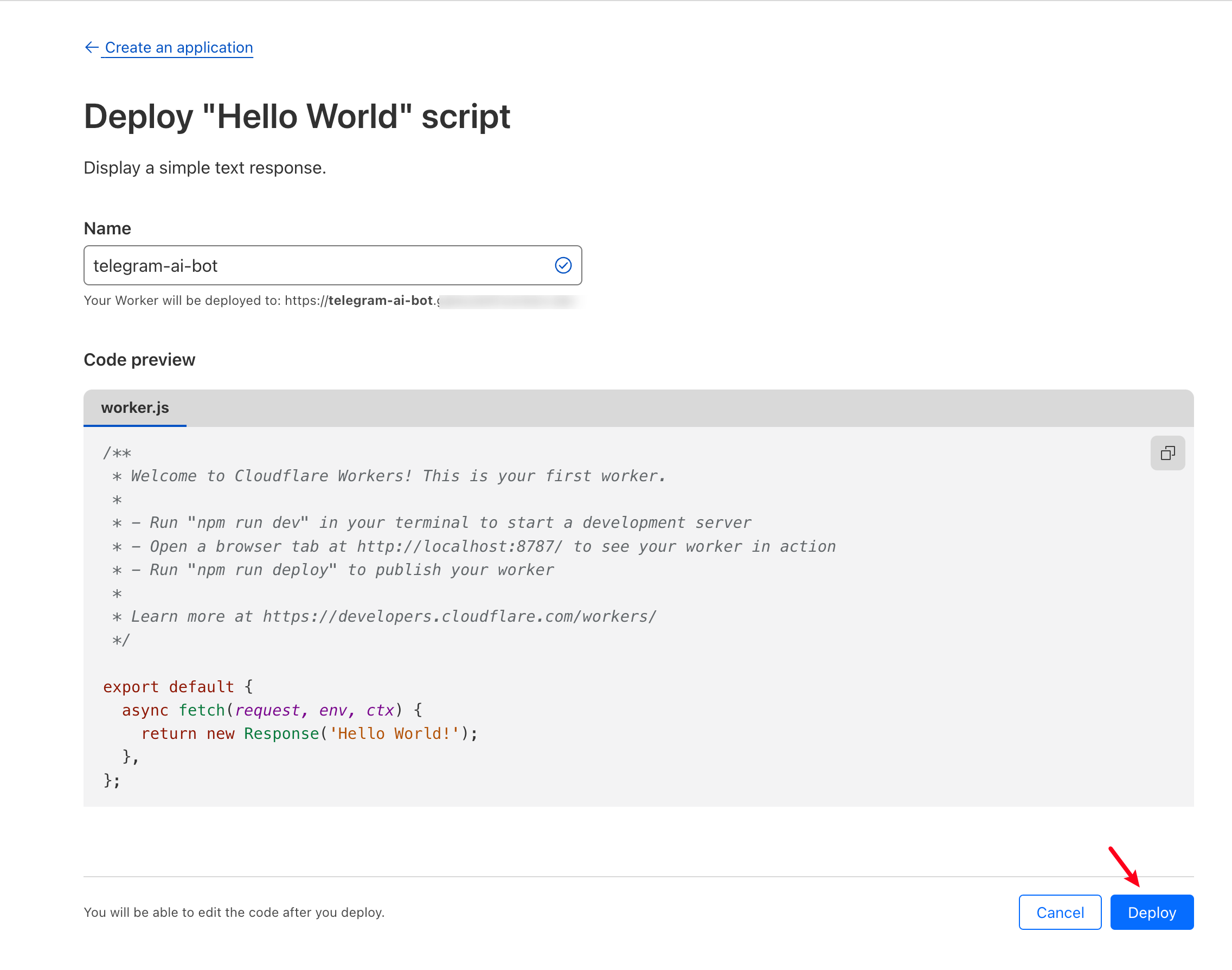Click the Deploy "Hello World" script title
The image size is (1232, 970).
click(297, 117)
